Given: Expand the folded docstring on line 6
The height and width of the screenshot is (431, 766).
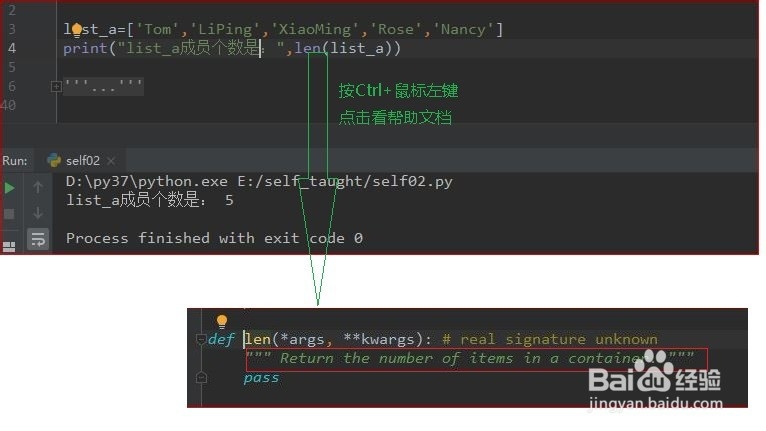Looking at the screenshot, I should (56, 86).
